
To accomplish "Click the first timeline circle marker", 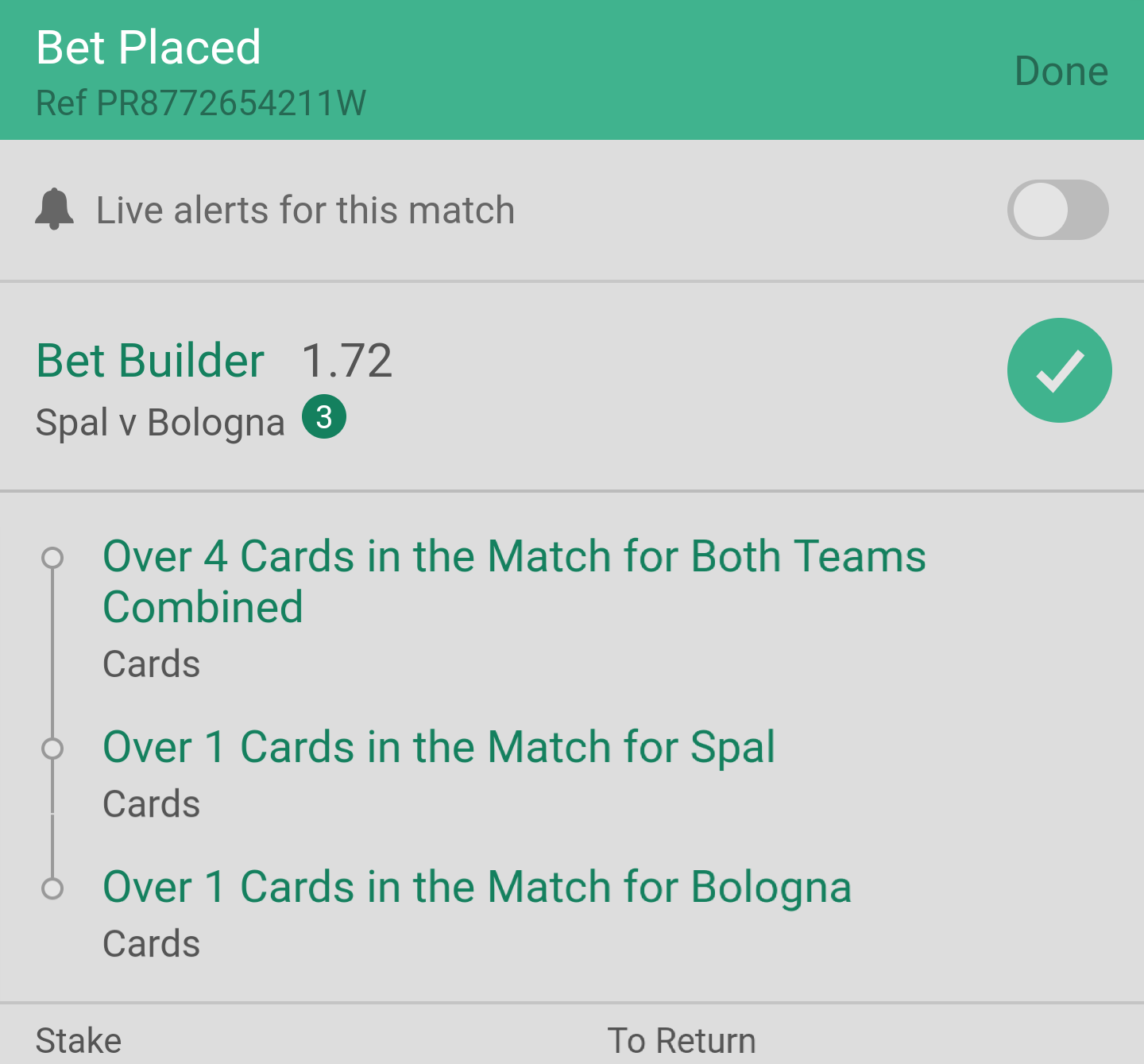I will 52,558.
